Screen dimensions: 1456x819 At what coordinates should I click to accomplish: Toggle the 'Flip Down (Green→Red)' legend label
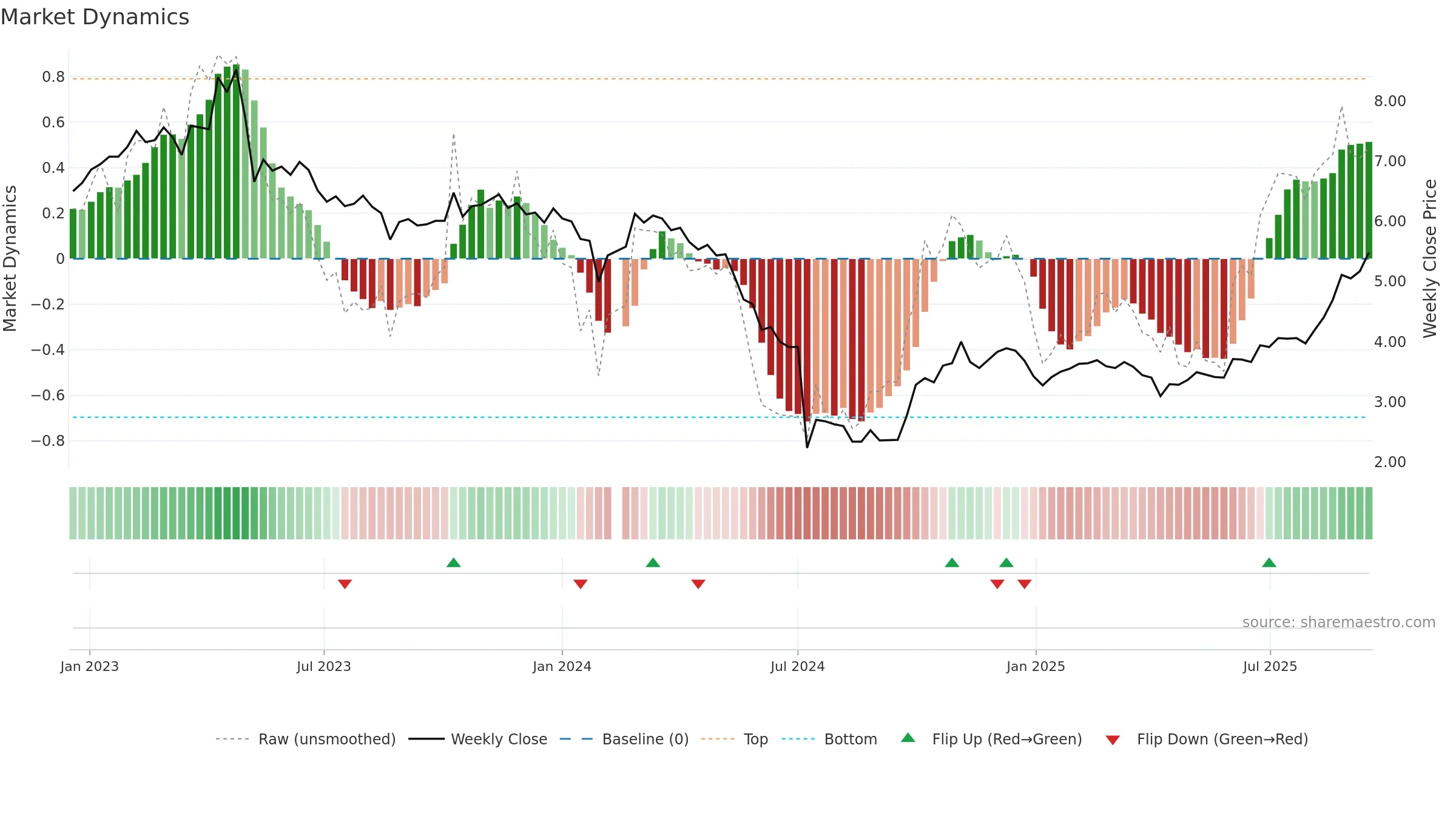point(1222,740)
